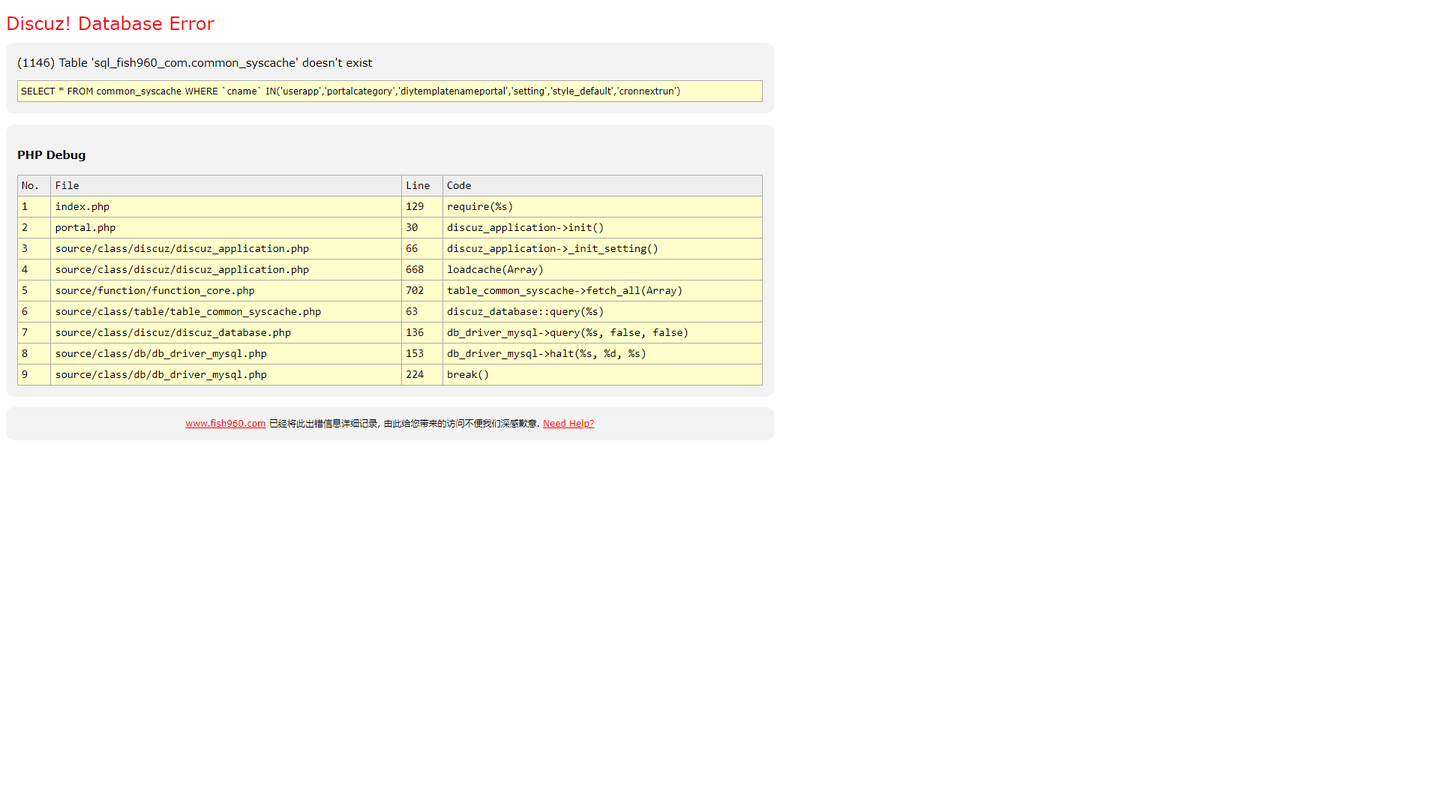Viewport: 1440px width, 810px height.
Task: Click the Line column header
Action: 422,186
